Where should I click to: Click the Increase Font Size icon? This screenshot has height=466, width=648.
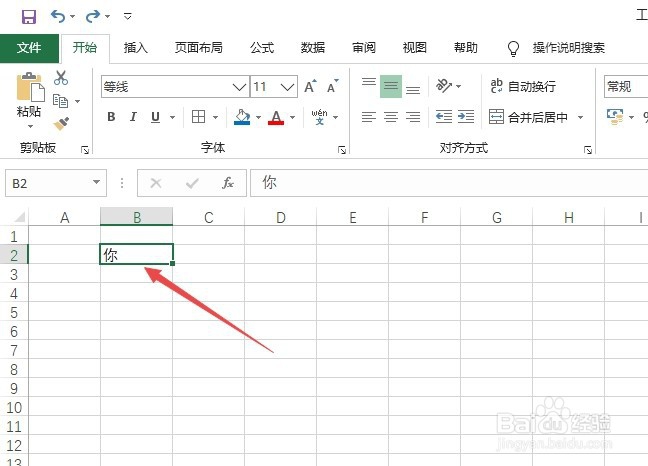click(x=310, y=86)
